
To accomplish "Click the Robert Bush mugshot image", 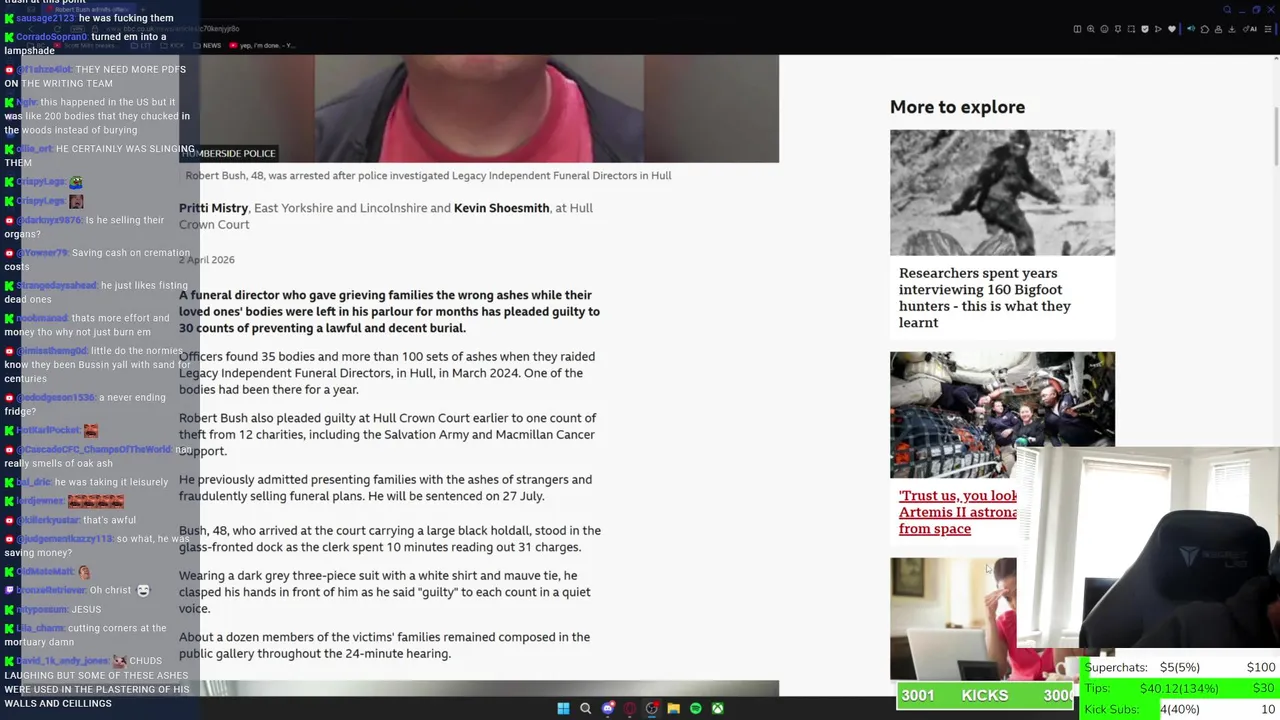I will coord(479,108).
